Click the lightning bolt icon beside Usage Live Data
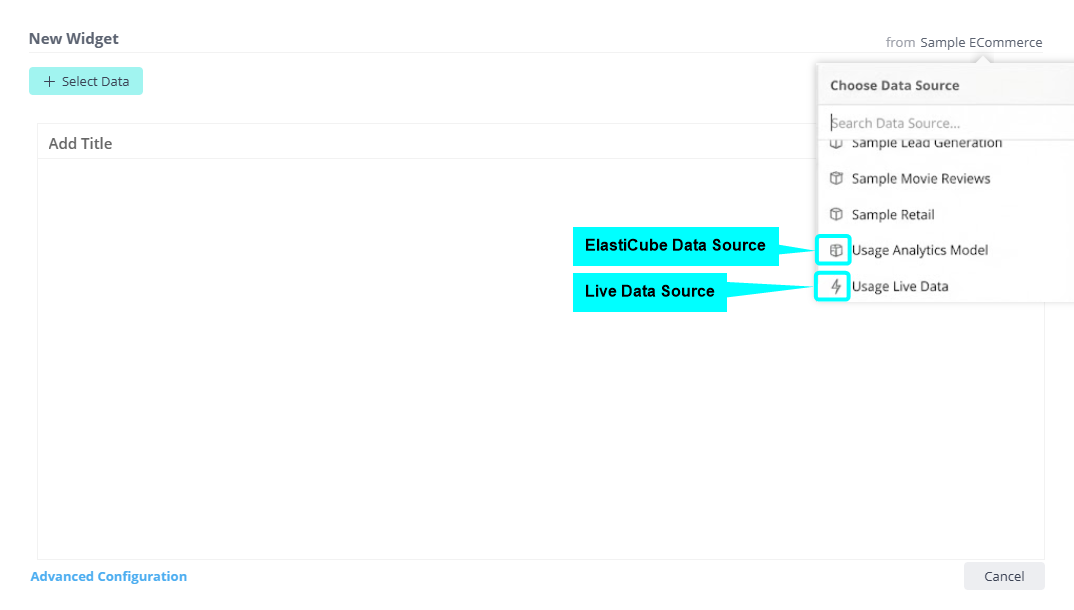The height and width of the screenshot is (610, 1074). click(x=837, y=287)
